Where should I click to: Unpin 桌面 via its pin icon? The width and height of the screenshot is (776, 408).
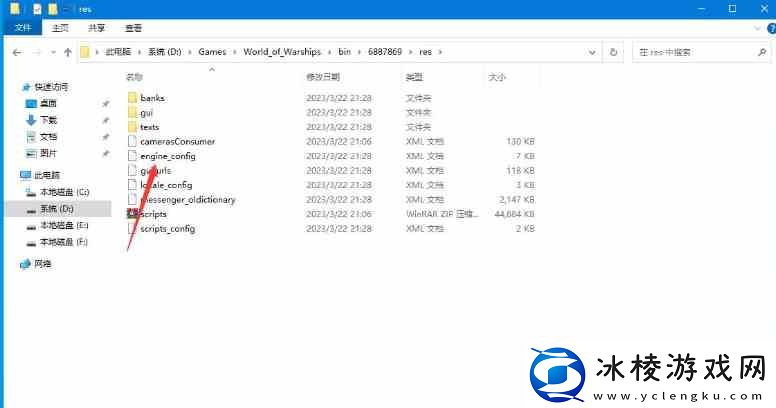(x=105, y=103)
